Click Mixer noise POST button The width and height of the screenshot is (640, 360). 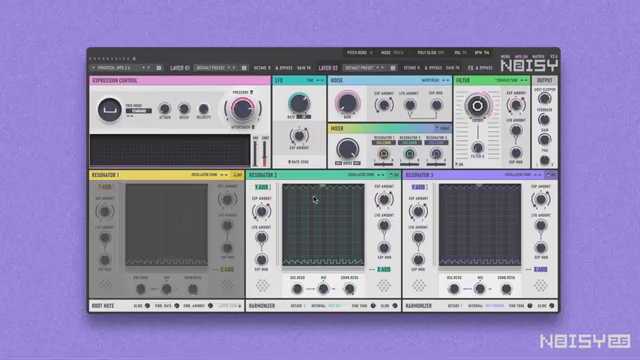tap(357, 163)
